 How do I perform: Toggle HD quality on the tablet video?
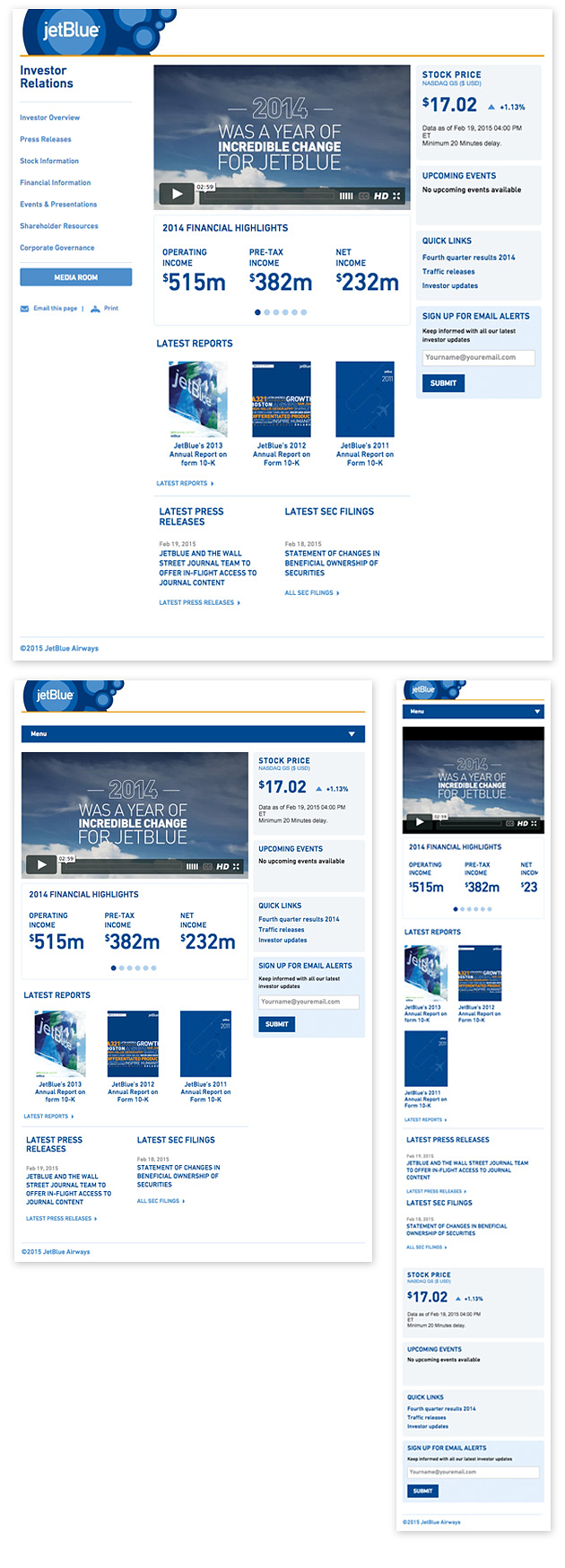pyautogui.click(x=222, y=867)
